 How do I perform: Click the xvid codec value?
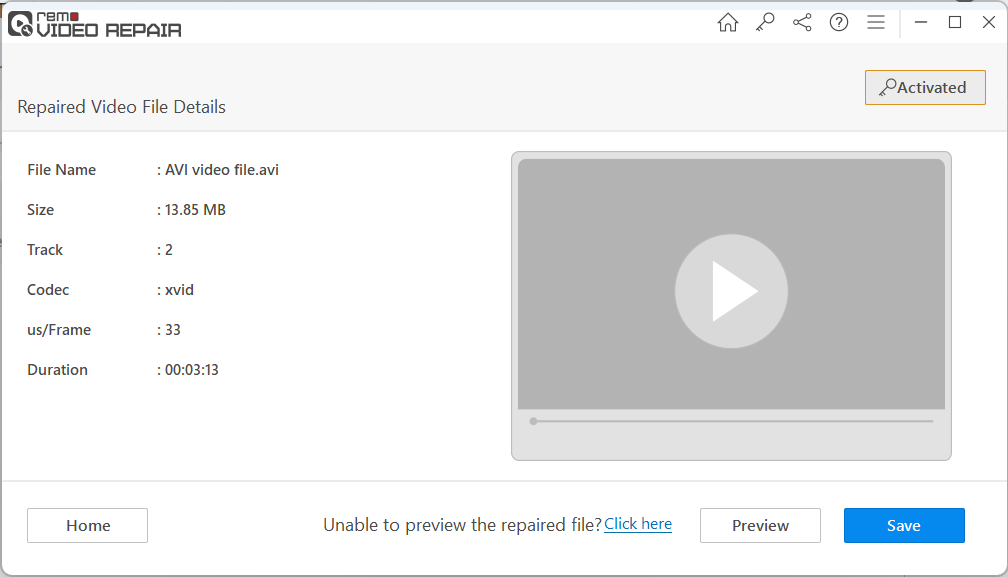pos(179,290)
